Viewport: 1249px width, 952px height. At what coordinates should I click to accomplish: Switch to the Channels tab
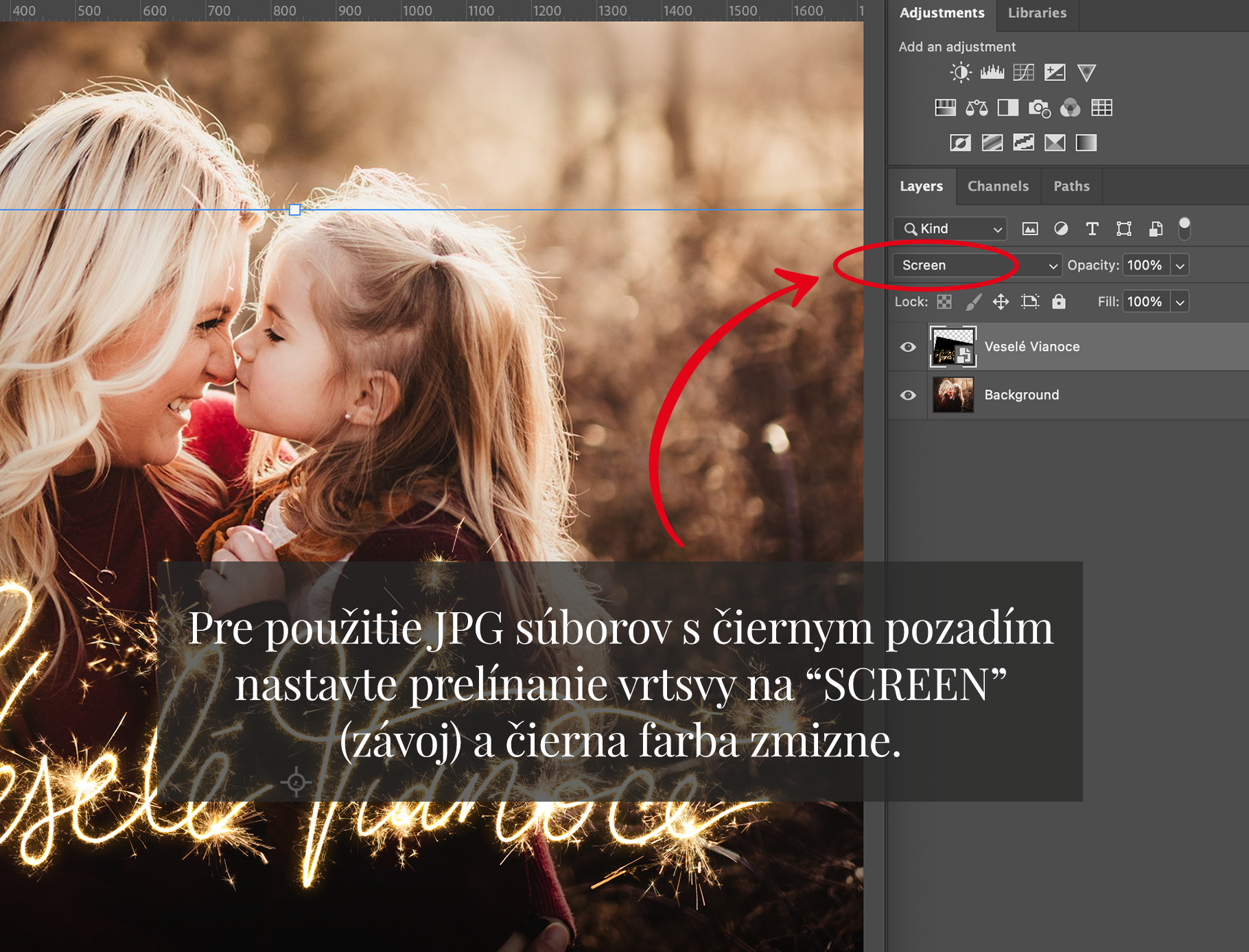point(998,186)
